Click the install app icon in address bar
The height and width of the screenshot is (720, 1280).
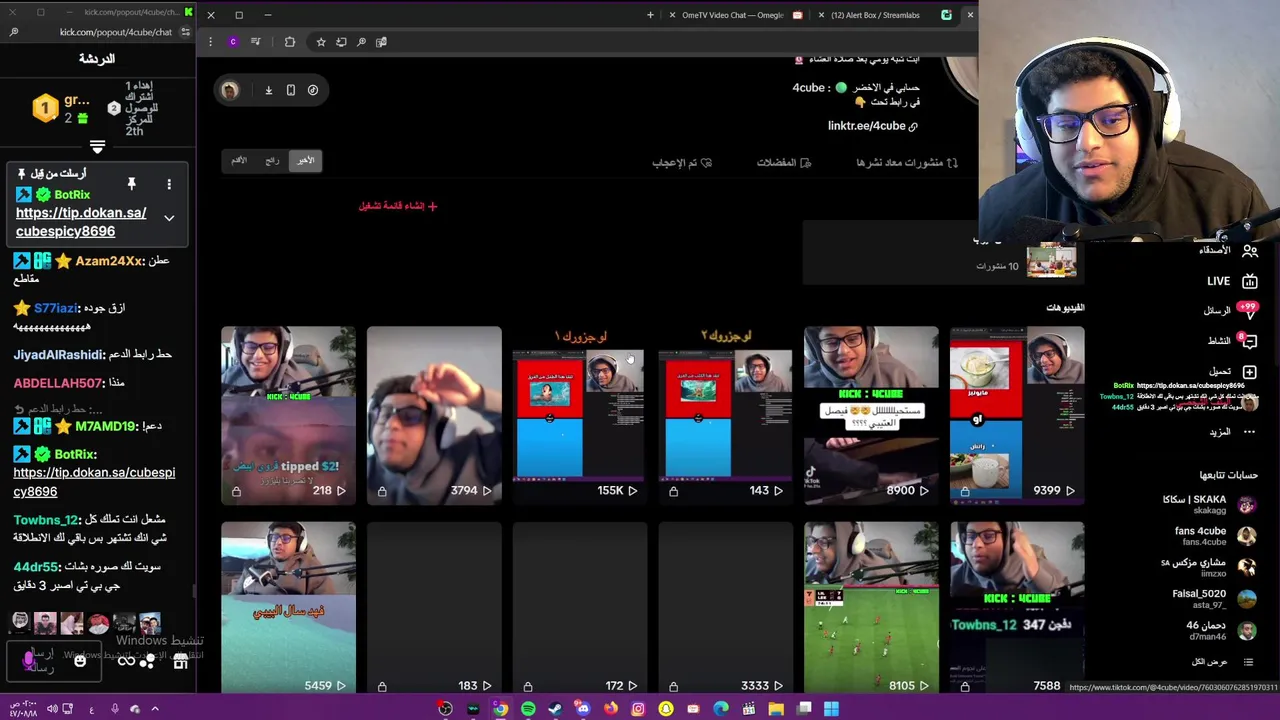(x=341, y=42)
